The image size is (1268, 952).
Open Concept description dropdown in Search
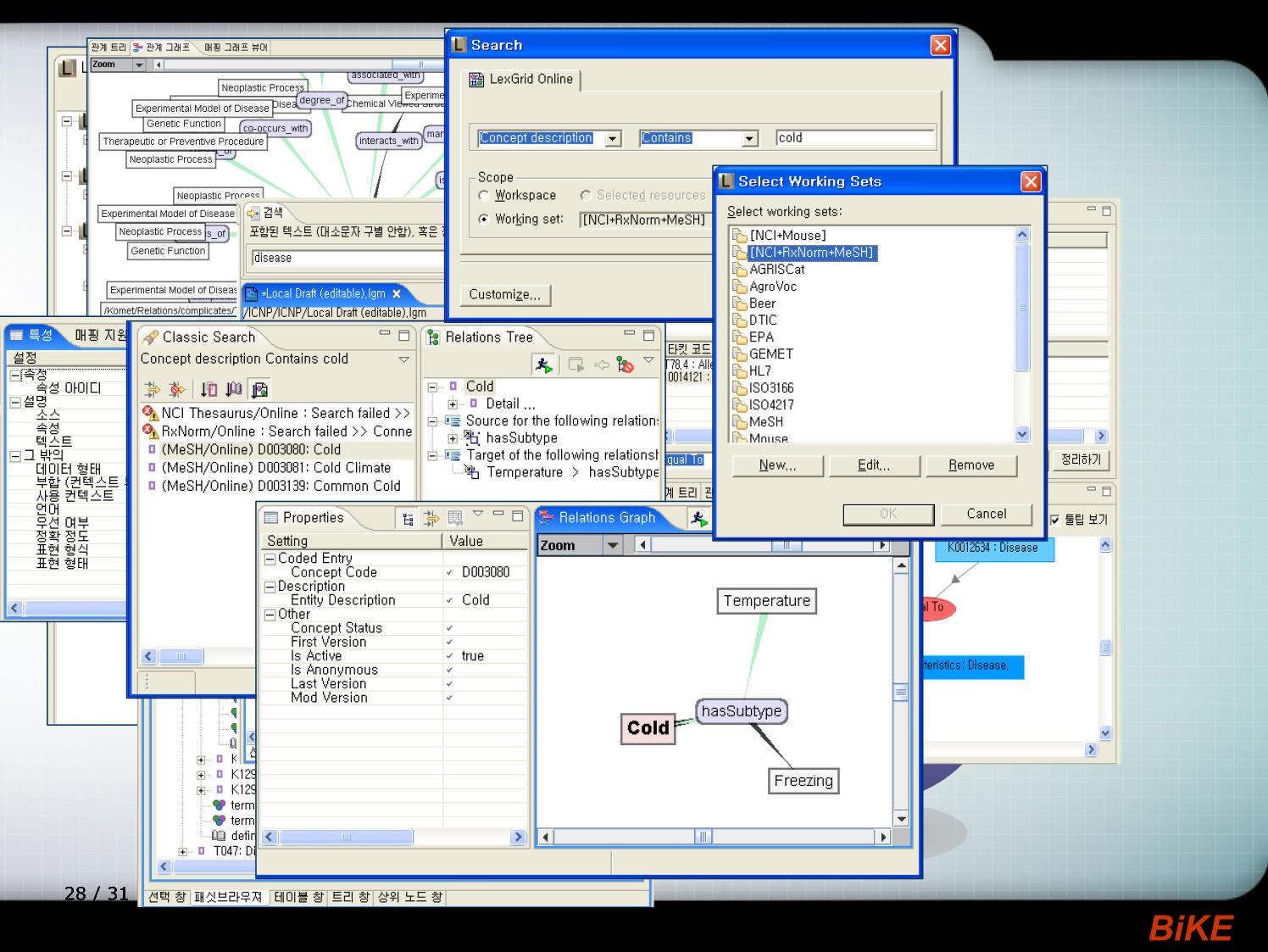pos(614,138)
